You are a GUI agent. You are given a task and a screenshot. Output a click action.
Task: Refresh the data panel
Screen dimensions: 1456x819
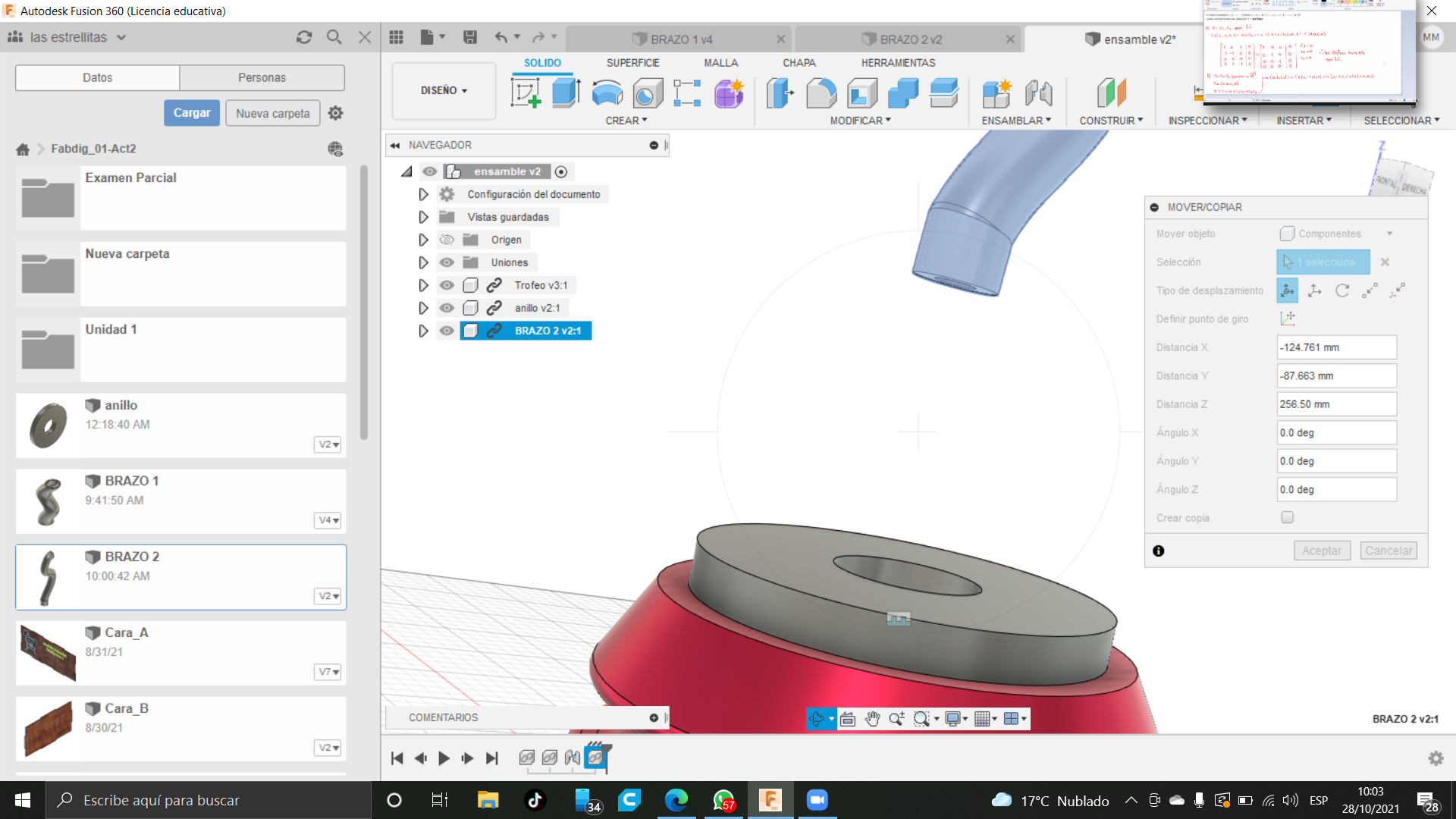click(304, 37)
